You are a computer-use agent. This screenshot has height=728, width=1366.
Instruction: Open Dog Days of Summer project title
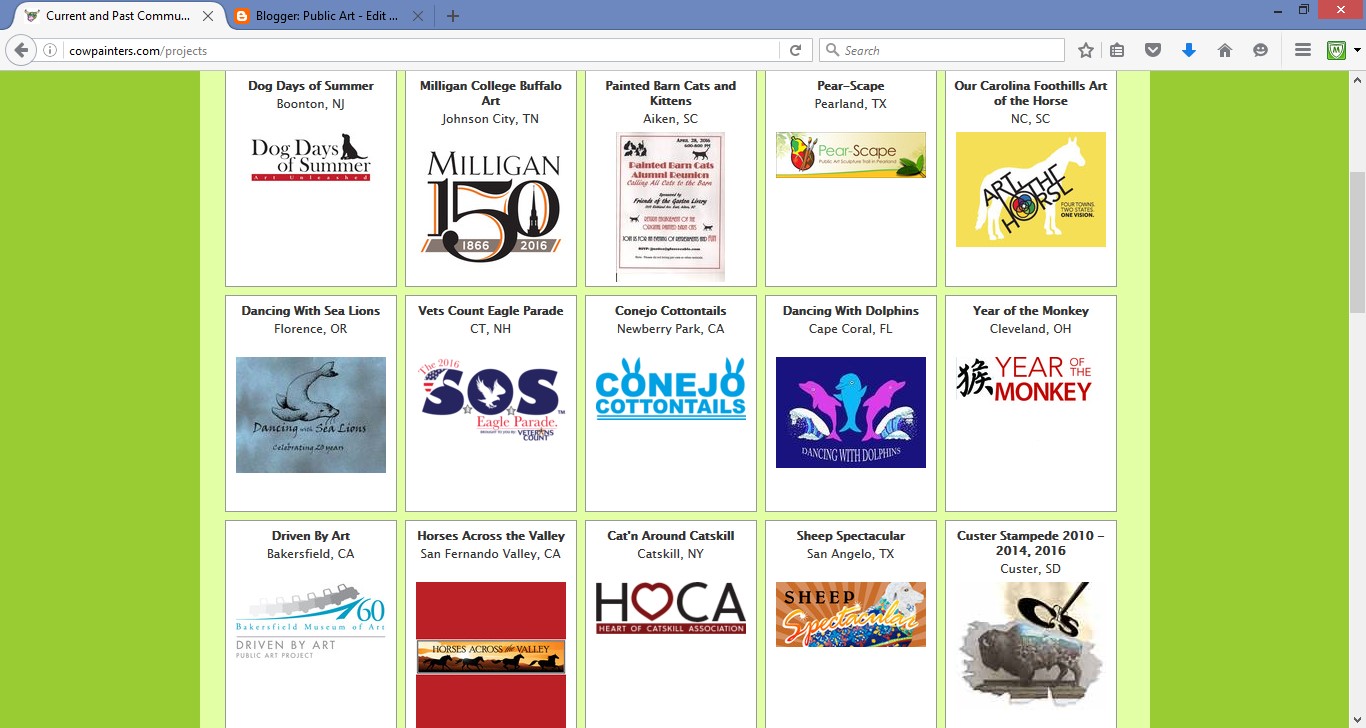(x=311, y=86)
